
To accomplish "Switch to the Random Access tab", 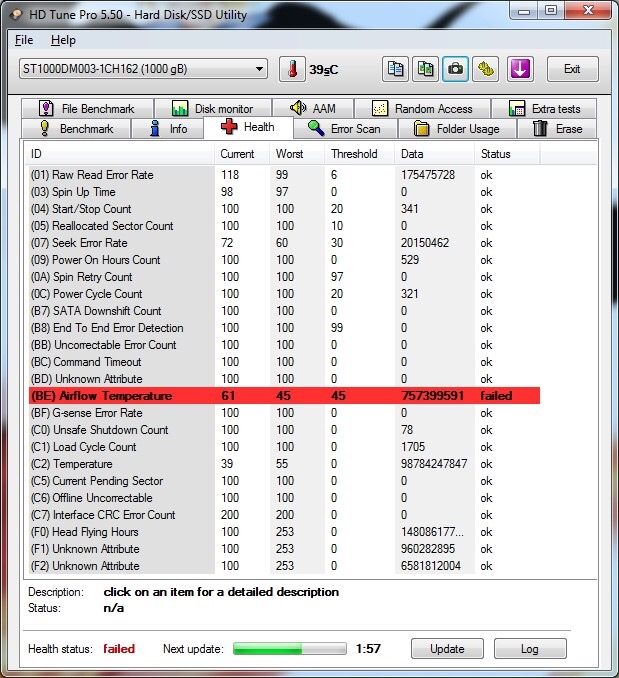I will (422, 109).
